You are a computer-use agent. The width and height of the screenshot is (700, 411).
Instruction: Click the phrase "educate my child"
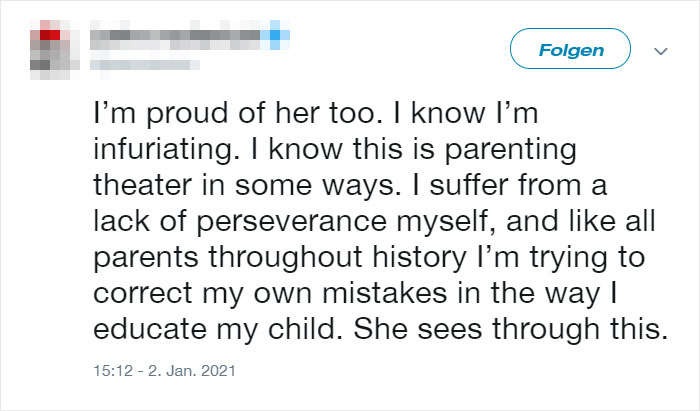tap(215, 329)
